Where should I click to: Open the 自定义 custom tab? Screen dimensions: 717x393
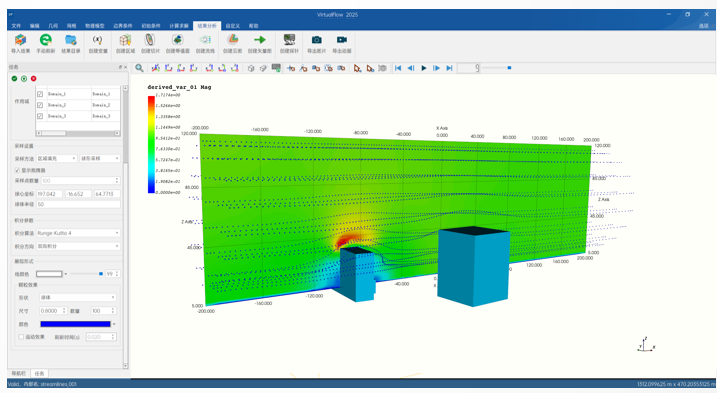tap(232, 26)
